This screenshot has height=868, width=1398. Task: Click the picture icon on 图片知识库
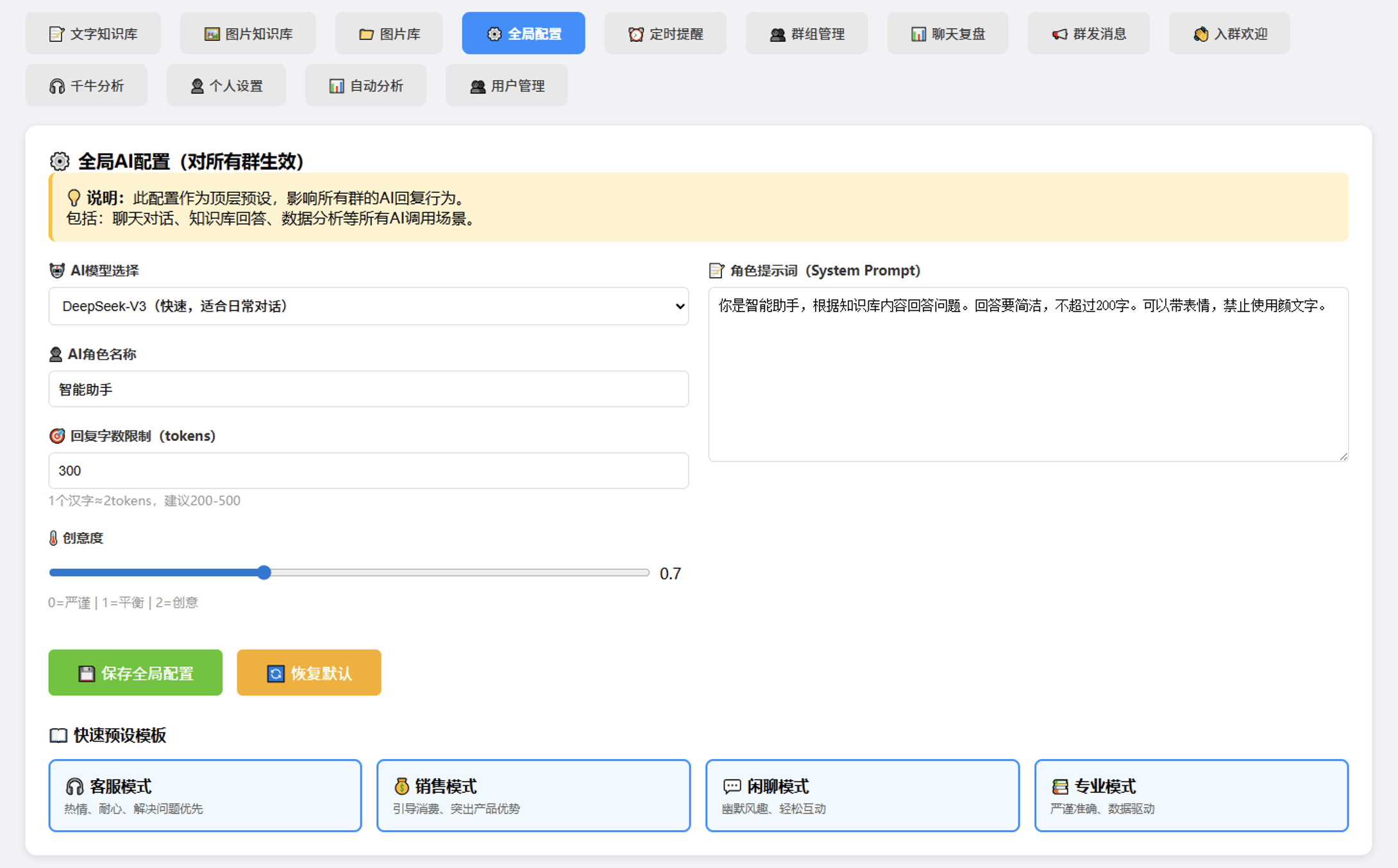212,34
